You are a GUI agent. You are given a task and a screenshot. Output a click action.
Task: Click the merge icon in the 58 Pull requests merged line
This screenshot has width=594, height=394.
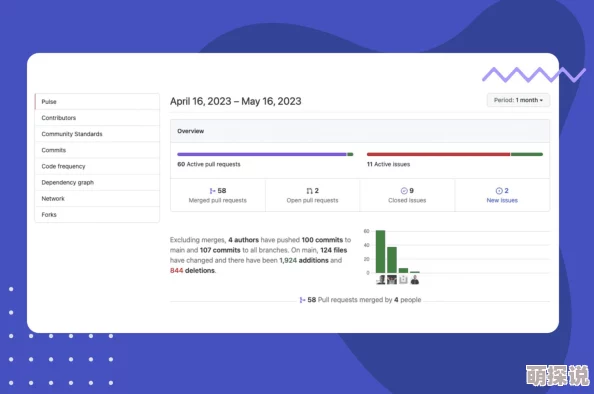click(x=302, y=300)
